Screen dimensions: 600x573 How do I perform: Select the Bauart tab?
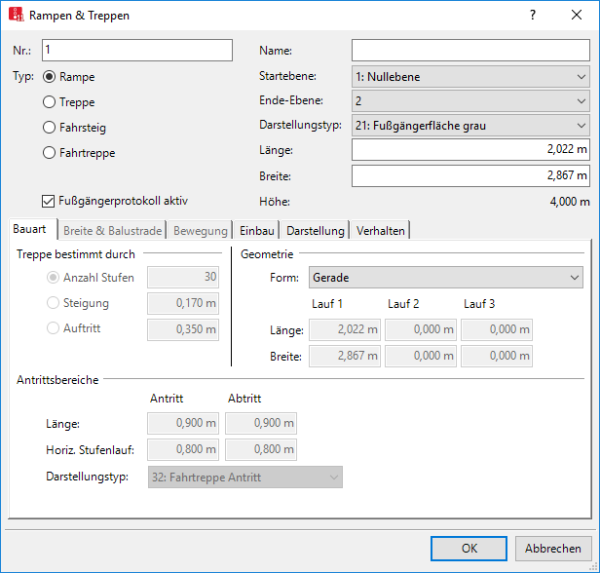pos(31,231)
